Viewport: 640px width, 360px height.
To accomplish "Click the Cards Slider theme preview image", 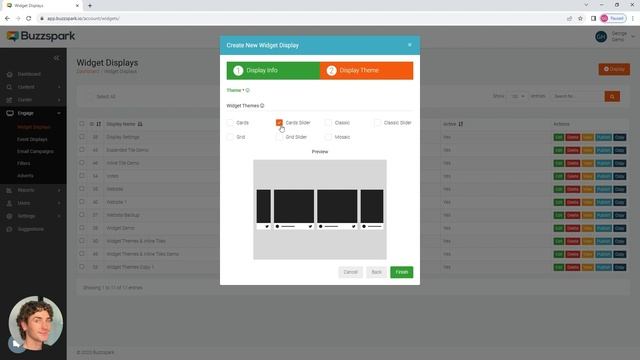I will (320, 209).
